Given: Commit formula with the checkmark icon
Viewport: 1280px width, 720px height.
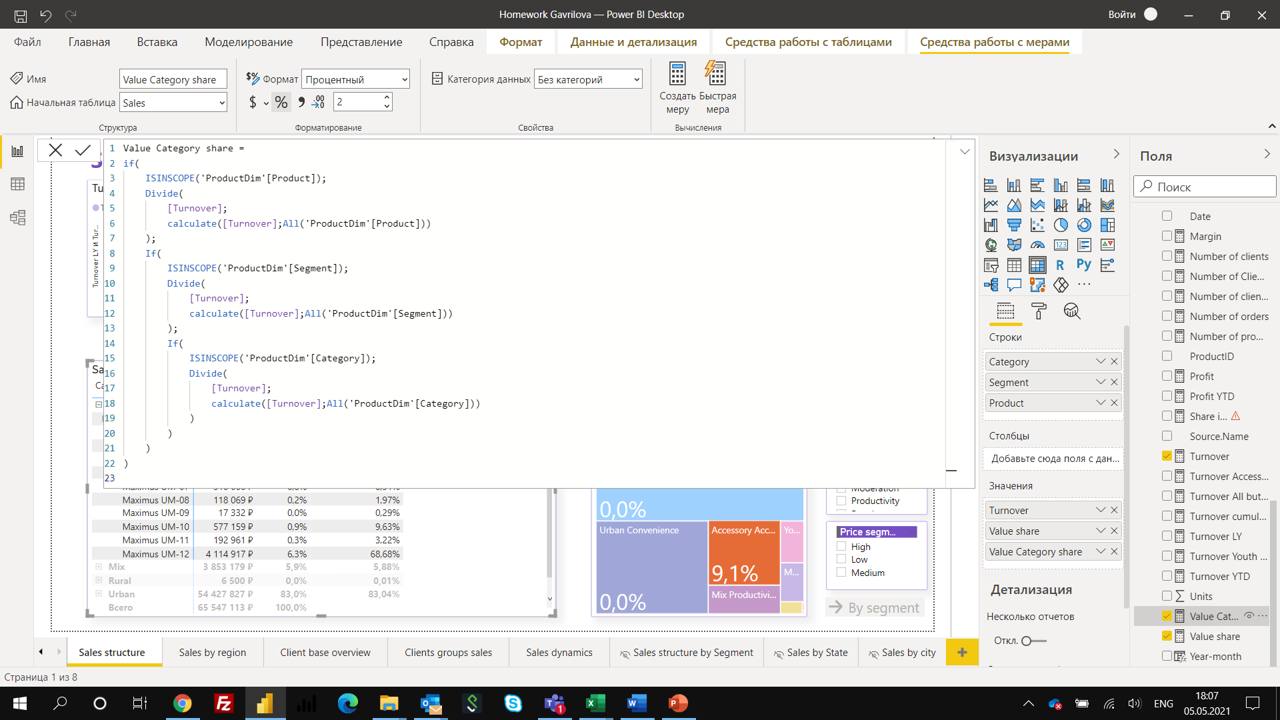Looking at the screenshot, I should point(83,150).
